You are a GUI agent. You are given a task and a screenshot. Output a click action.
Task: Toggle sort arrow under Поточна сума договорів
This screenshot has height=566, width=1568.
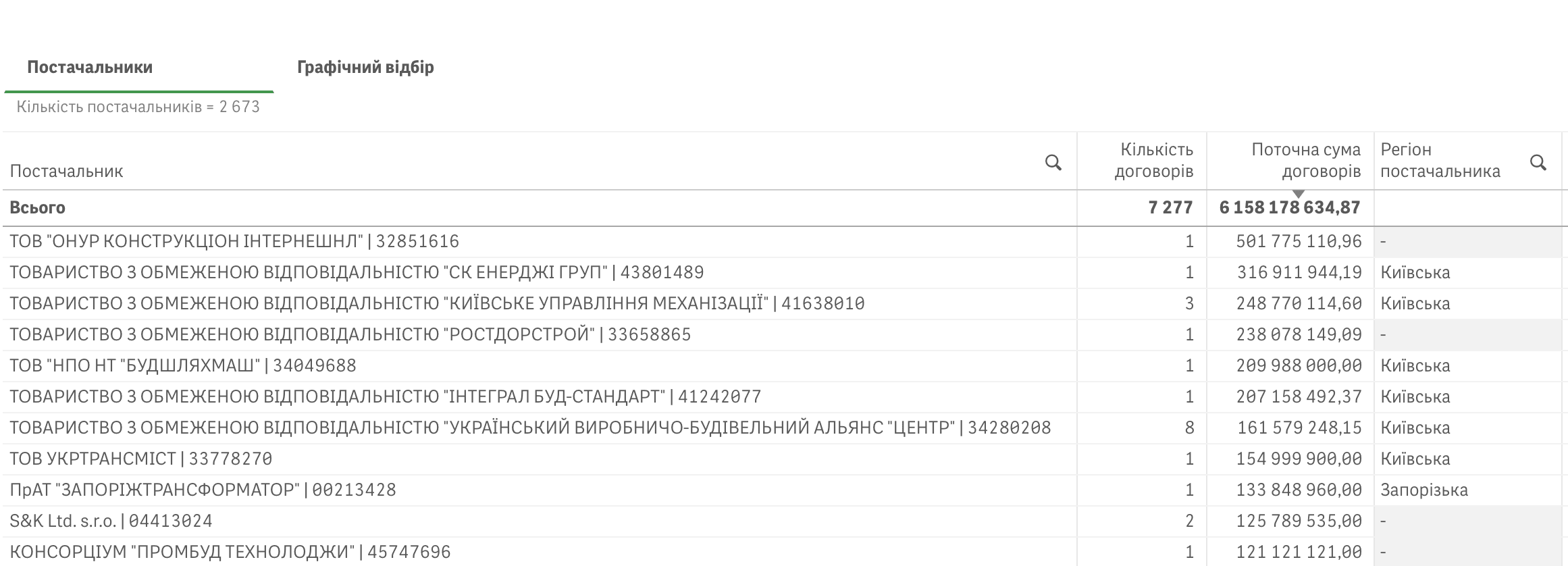(x=1298, y=195)
